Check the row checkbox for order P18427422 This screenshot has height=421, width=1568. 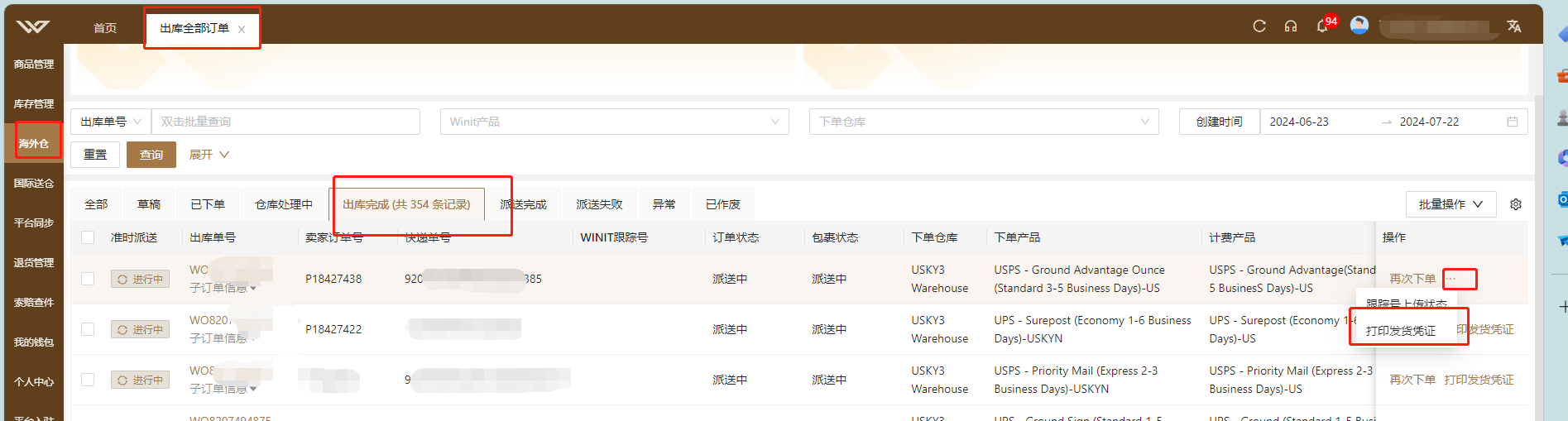pyautogui.click(x=88, y=329)
